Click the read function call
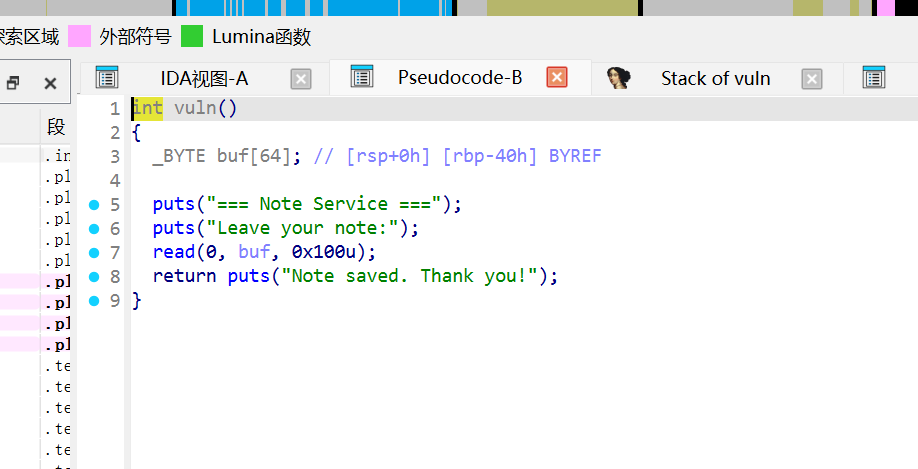This screenshot has height=469, width=918. click(x=174, y=252)
